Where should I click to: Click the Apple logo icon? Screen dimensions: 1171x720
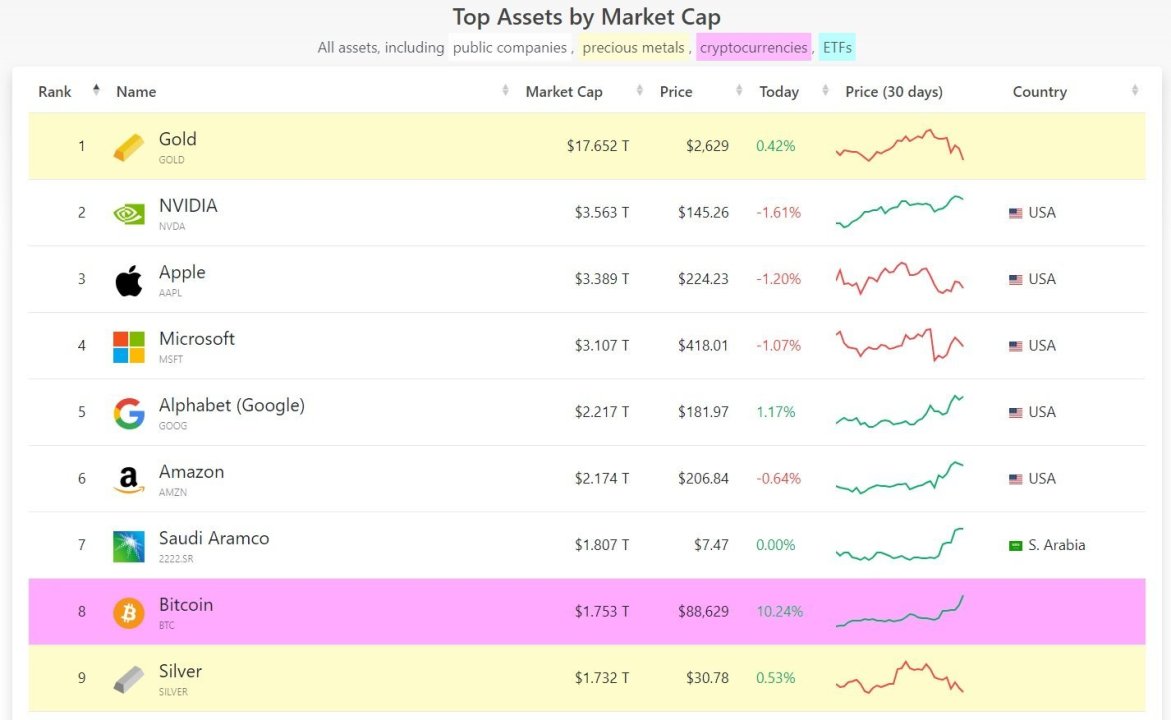128,280
